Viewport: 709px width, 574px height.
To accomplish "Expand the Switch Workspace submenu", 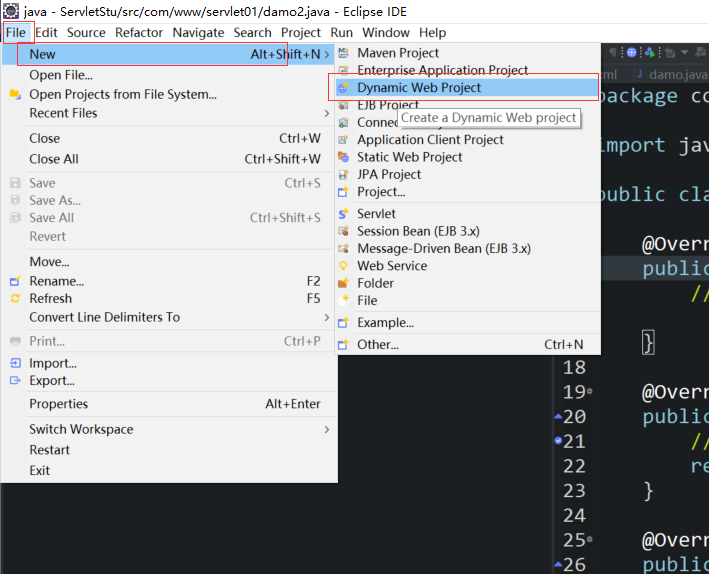I will tap(326, 429).
